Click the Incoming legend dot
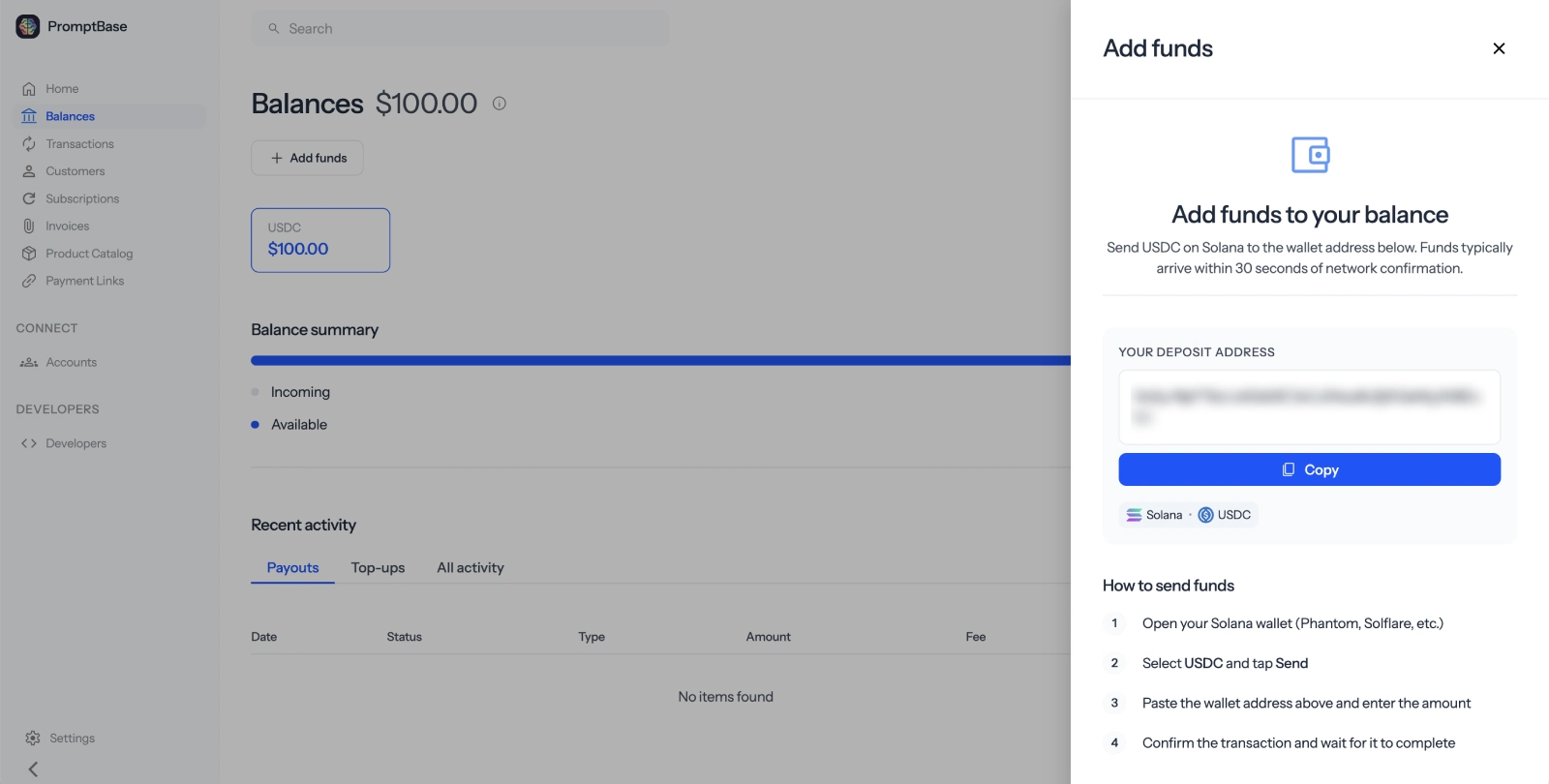The image size is (1549, 784). [256, 392]
